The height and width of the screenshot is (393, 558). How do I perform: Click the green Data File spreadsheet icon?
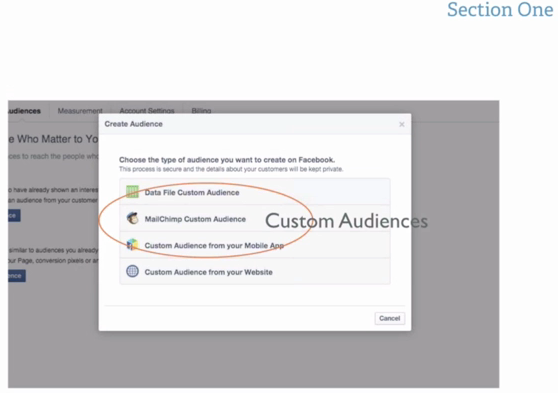[x=132, y=192]
